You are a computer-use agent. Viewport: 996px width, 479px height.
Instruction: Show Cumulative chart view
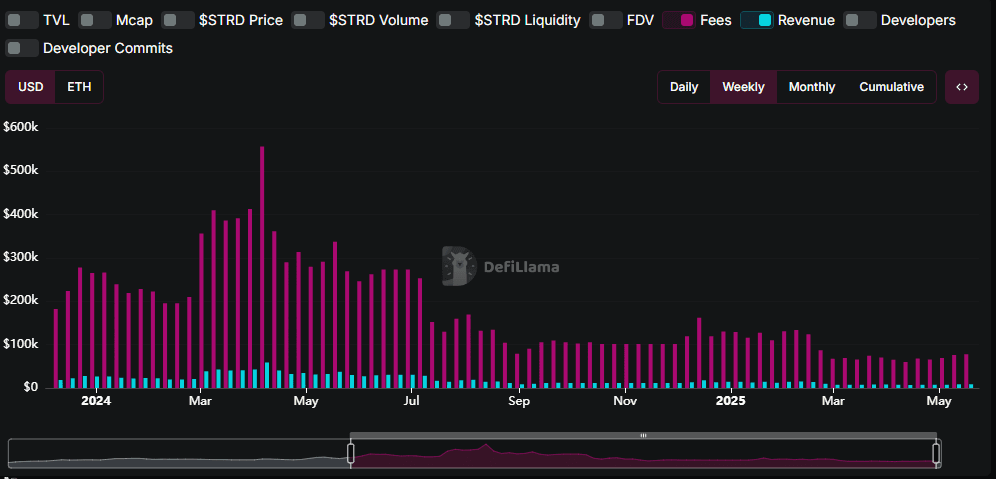(891, 87)
